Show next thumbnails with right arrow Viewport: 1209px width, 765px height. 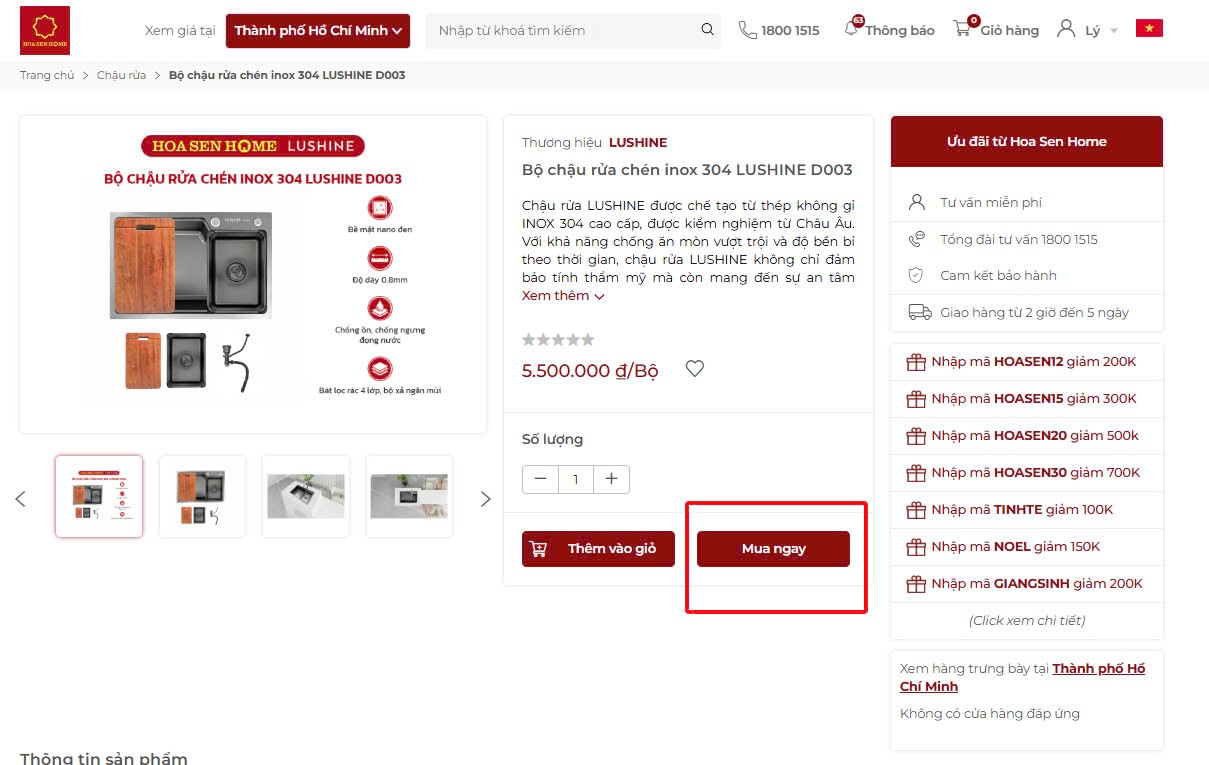coord(486,498)
